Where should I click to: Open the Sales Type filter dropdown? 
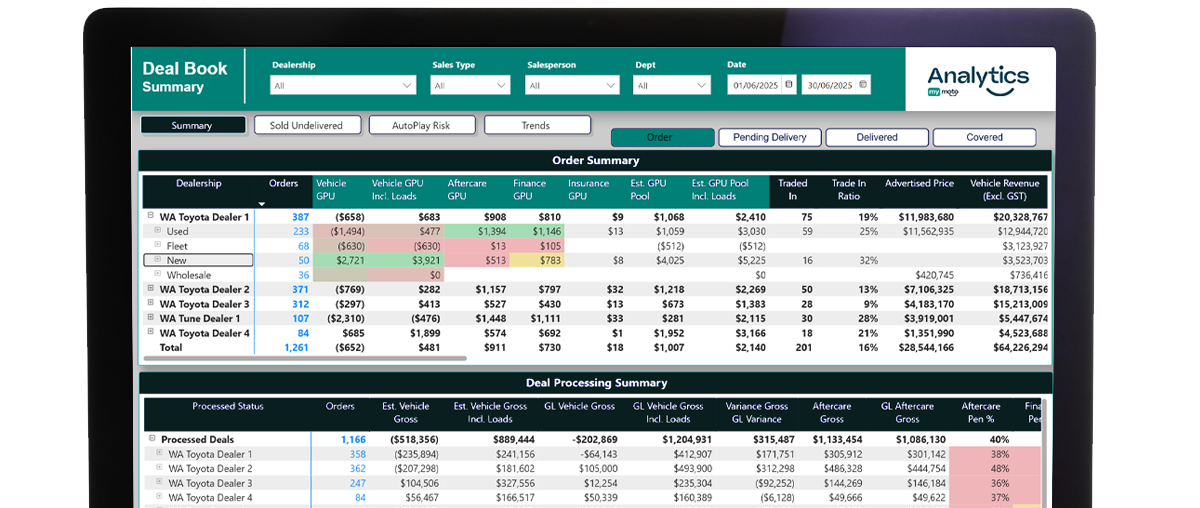coord(470,85)
